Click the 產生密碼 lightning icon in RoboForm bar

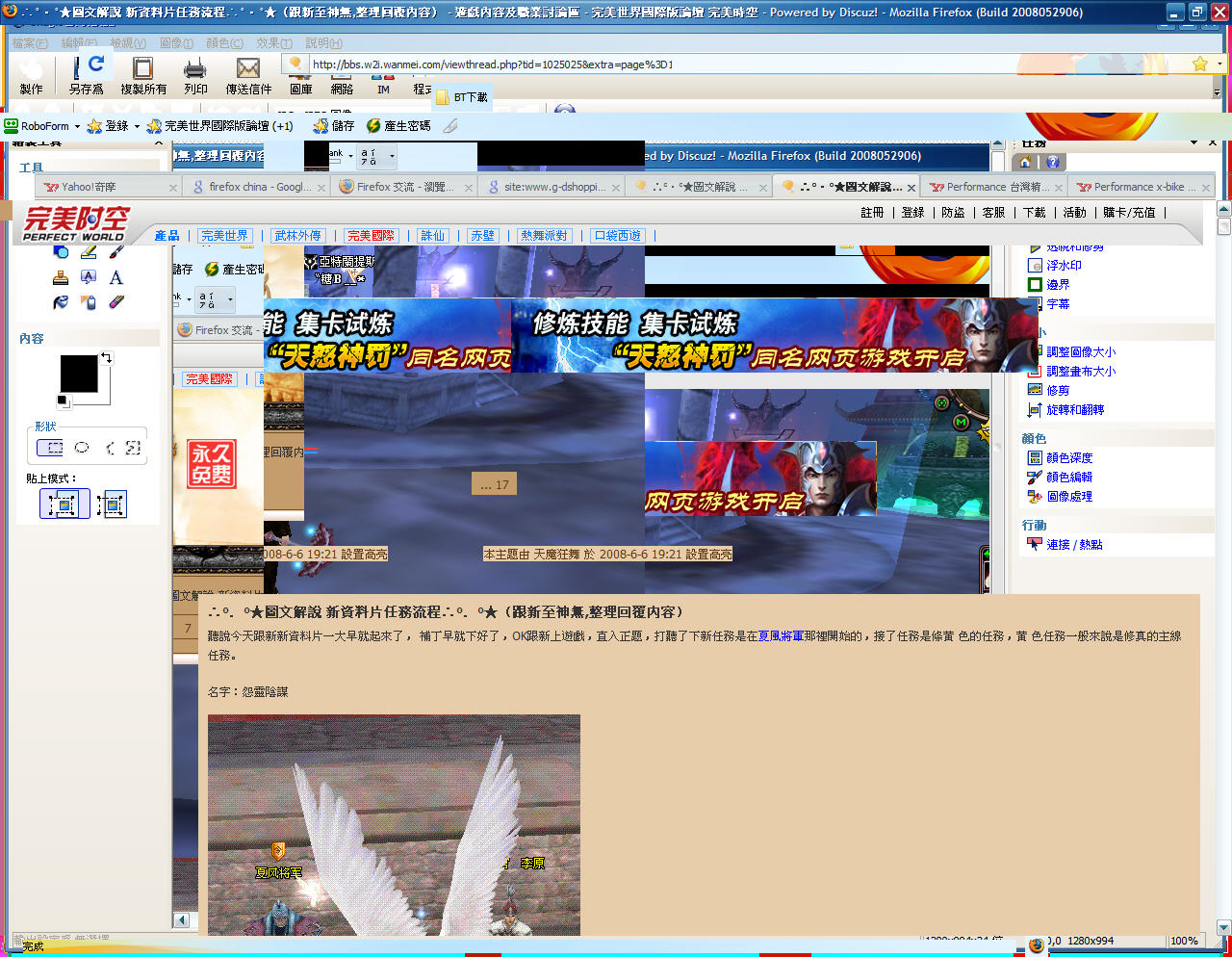click(373, 126)
